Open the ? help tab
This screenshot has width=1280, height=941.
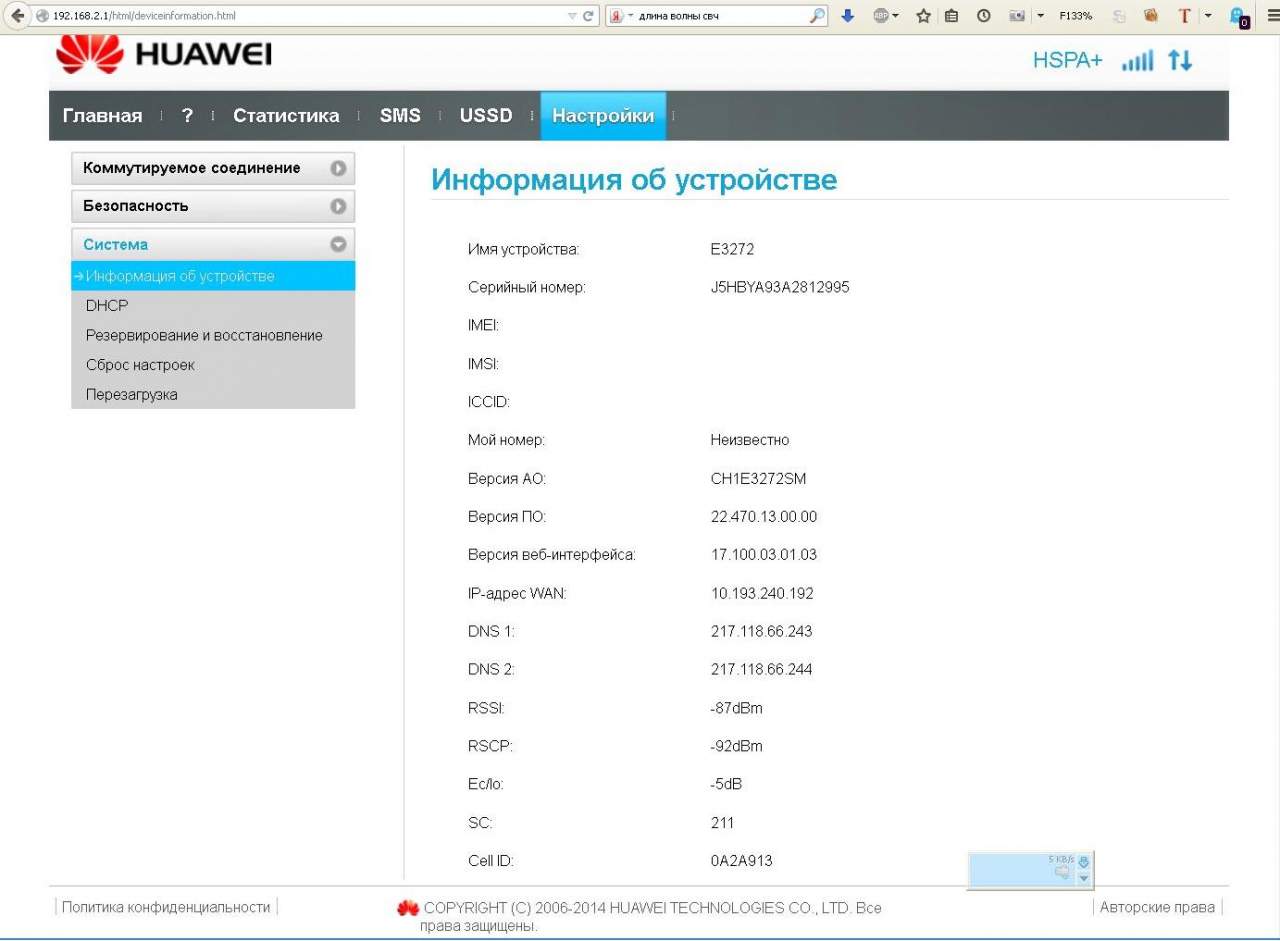point(187,116)
